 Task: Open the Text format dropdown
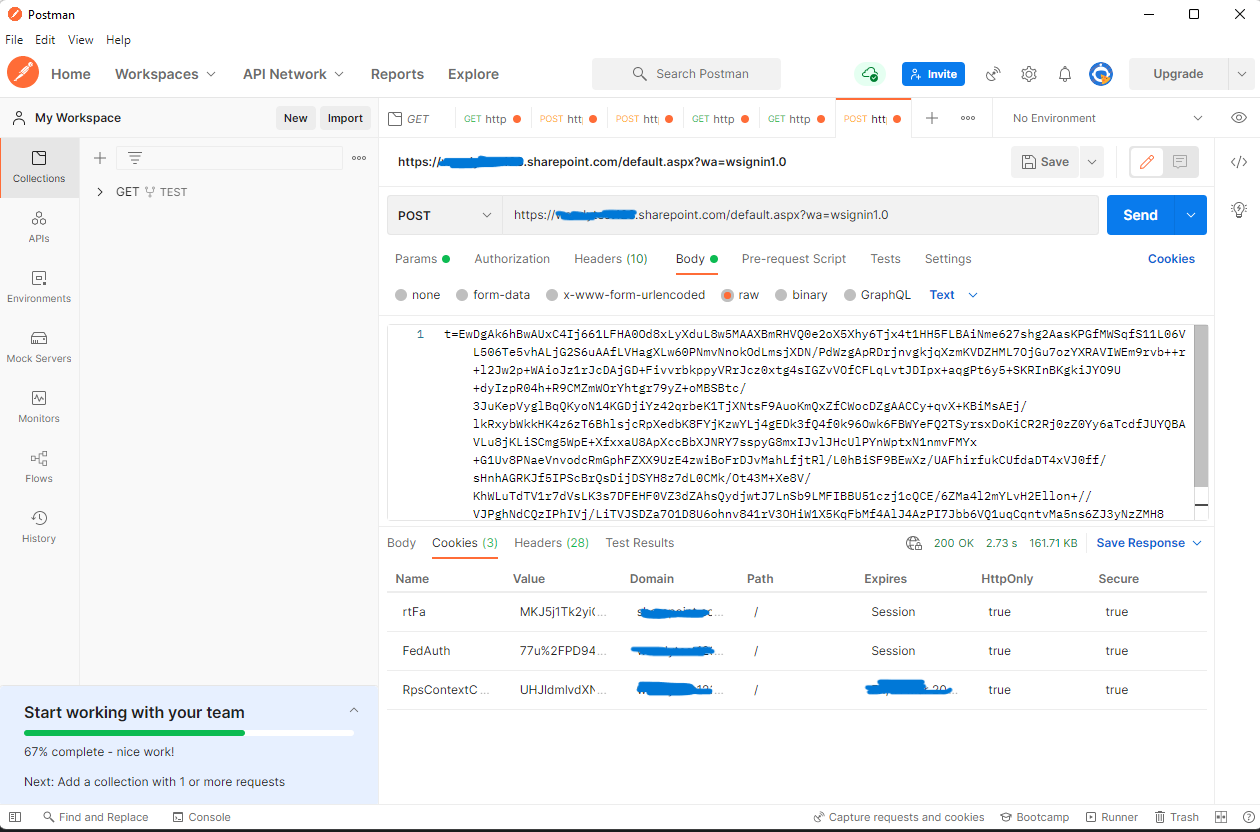click(954, 295)
